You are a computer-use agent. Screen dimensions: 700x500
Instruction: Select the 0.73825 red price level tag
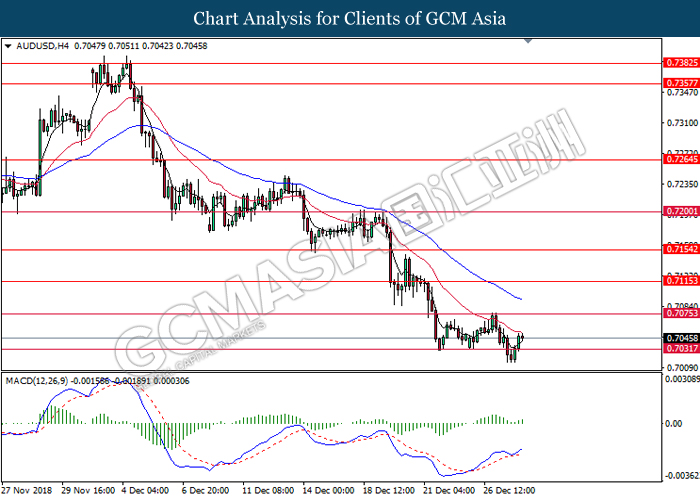[681, 63]
